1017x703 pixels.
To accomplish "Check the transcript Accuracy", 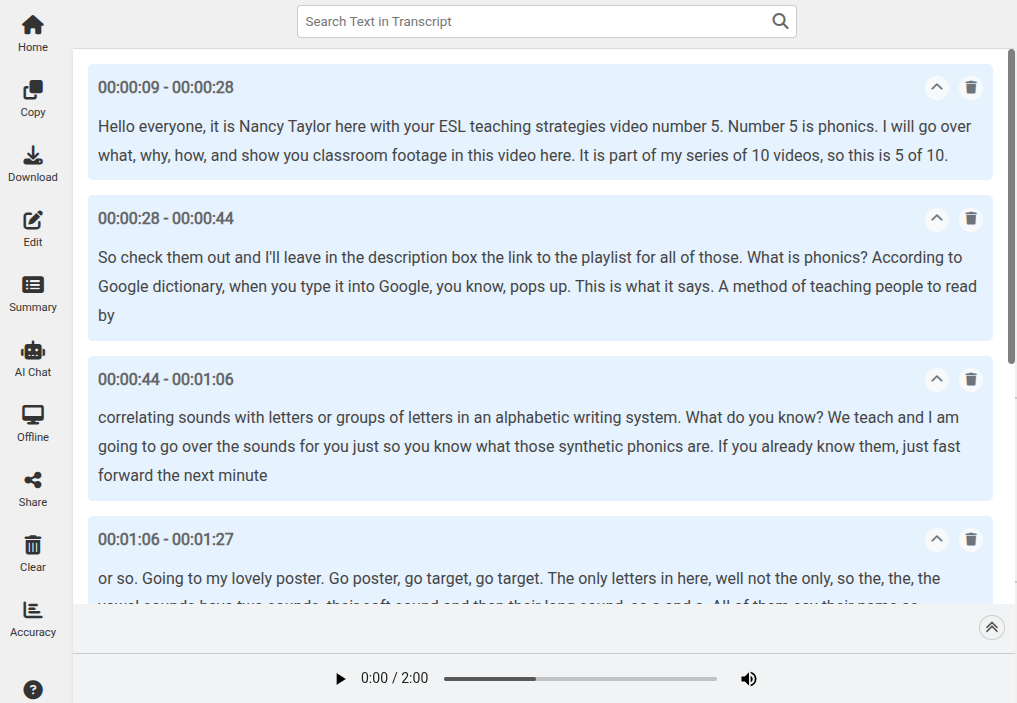I will click(32, 616).
